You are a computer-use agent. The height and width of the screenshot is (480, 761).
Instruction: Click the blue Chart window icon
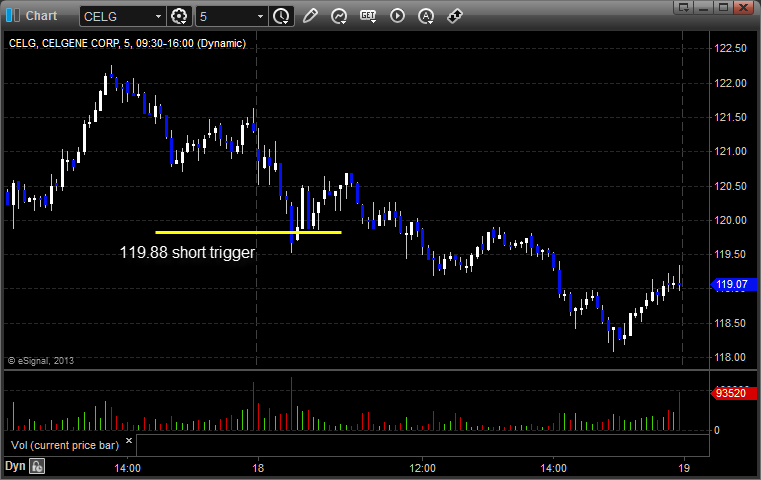click(x=13, y=16)
